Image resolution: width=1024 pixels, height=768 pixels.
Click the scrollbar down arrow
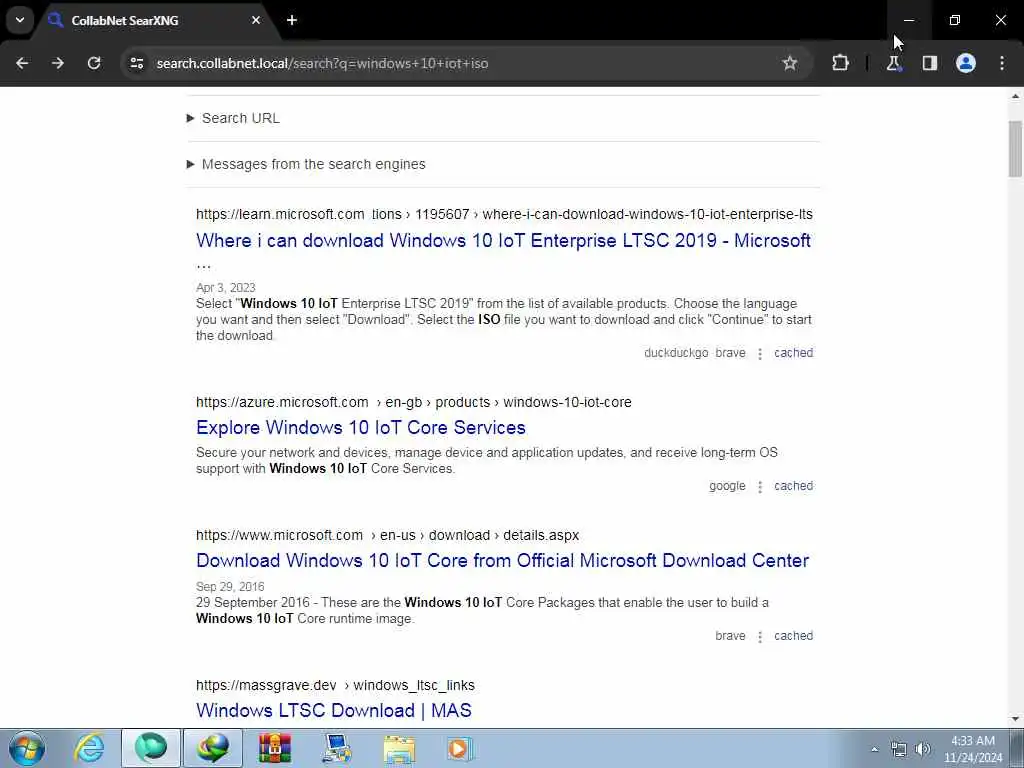coord(1015,719)
